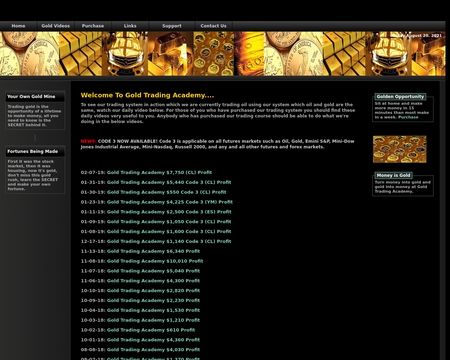450x360 pixels.
Task: Click the intro paragraph starting 'To see our trading system'
Action: point(218,113)
